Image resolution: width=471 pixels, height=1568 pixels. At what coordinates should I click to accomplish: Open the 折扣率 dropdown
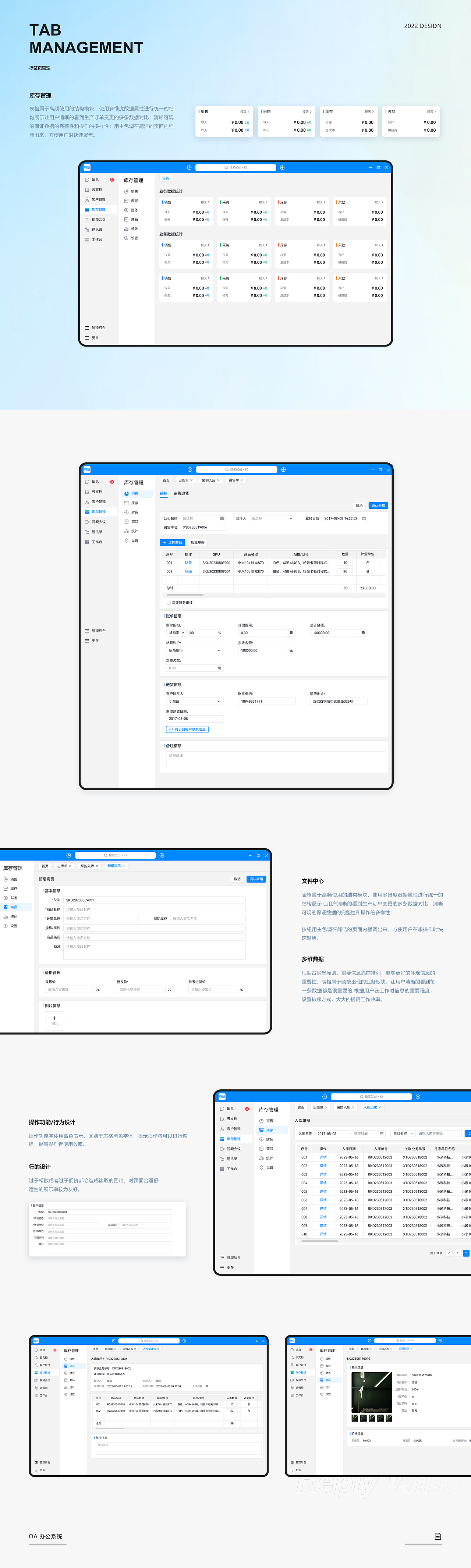click(176, 633)
